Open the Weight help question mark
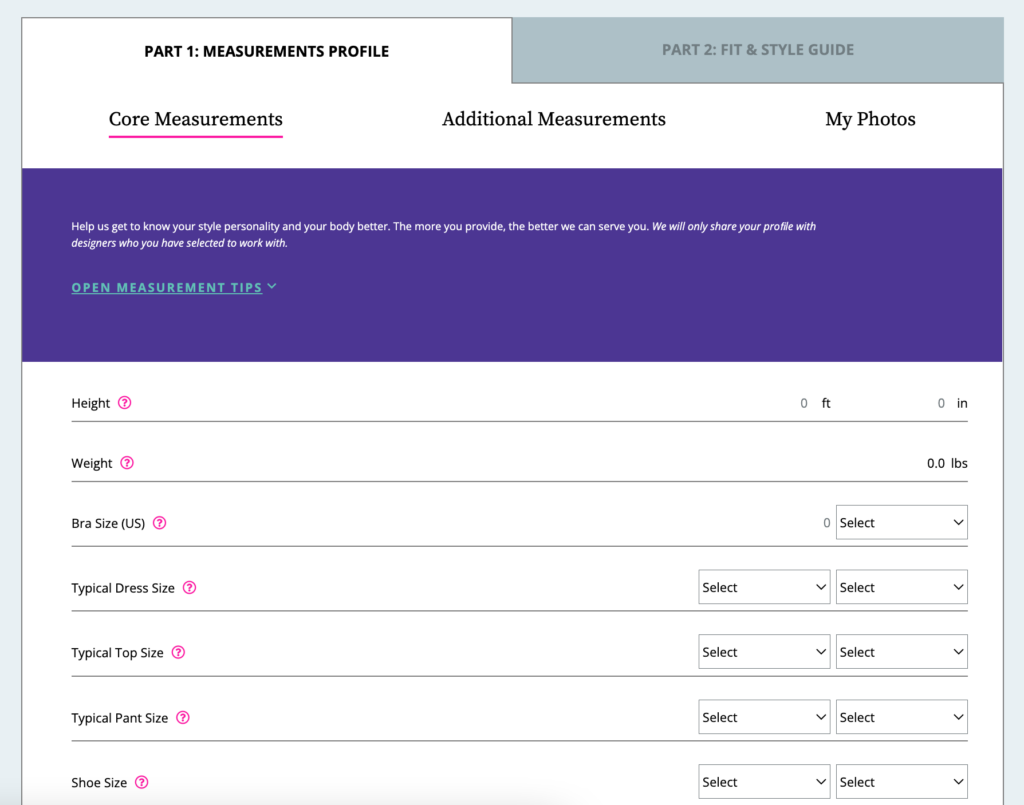Viewport: 1024px width, 805px height. pyautogui.click(x=127, y=463)
